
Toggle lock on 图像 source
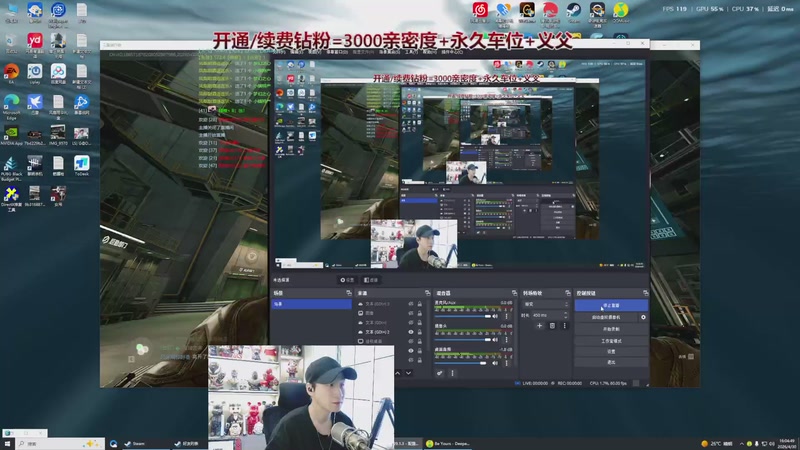pos(420,313)
